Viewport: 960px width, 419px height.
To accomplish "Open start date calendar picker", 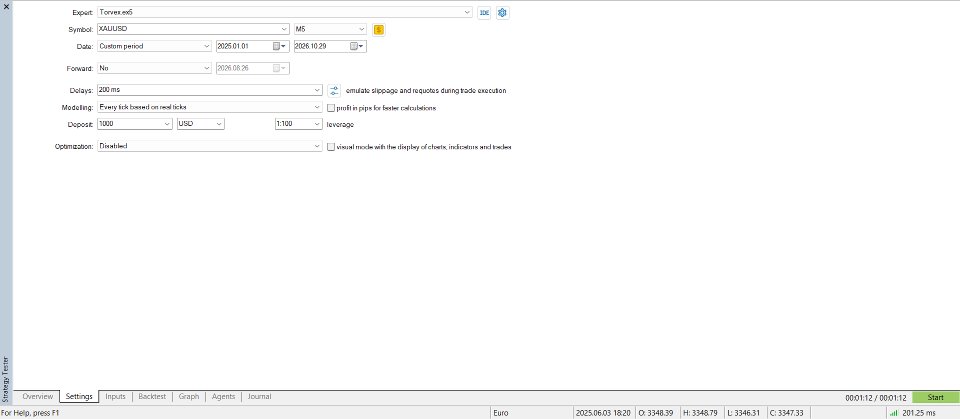I will pos(279,46).
